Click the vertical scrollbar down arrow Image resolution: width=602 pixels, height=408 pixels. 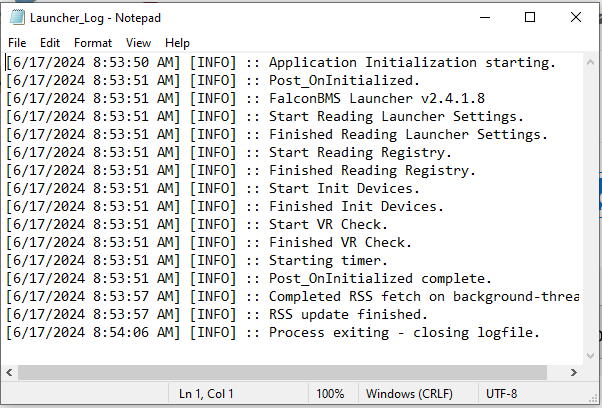[590, 356]
